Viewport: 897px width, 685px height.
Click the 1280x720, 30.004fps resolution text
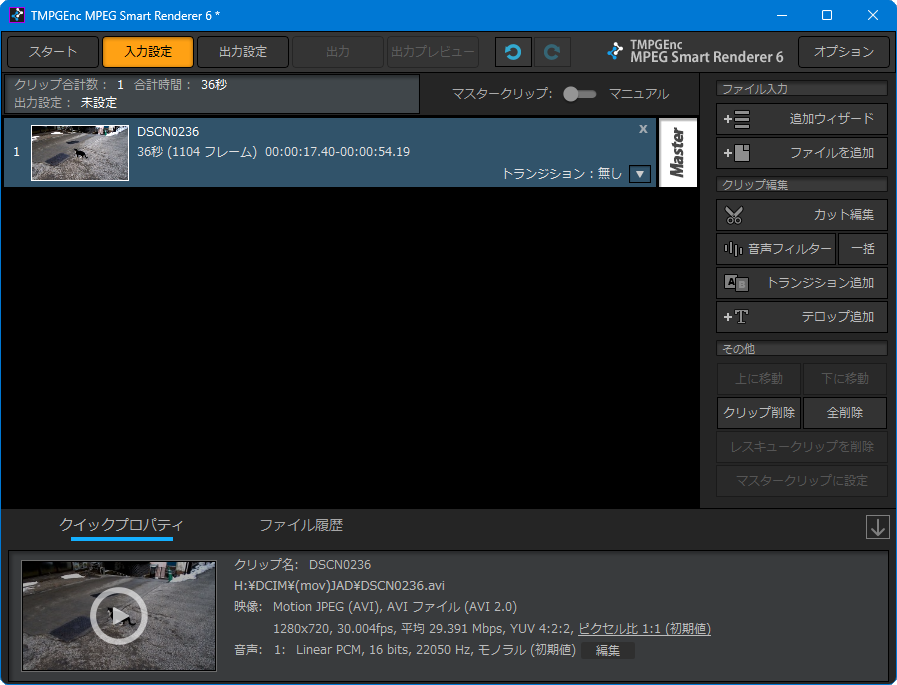coord(334,629)
